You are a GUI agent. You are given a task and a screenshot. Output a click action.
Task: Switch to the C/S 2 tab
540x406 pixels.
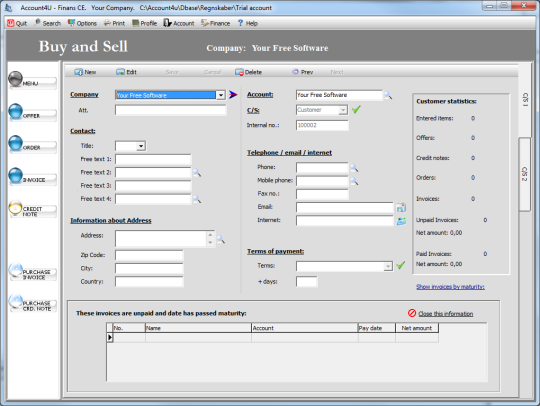click(x=525, y=174)
